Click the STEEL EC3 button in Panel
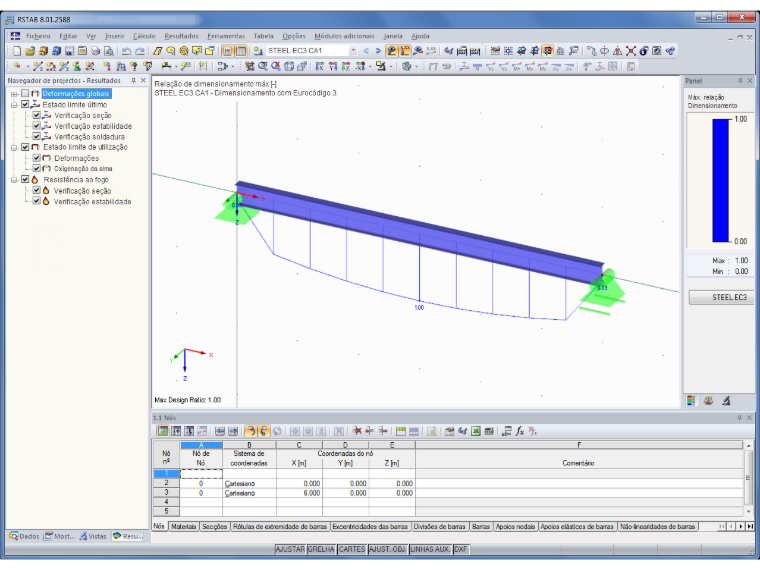Viewport: 760px width, 570px height. point(721,297)
